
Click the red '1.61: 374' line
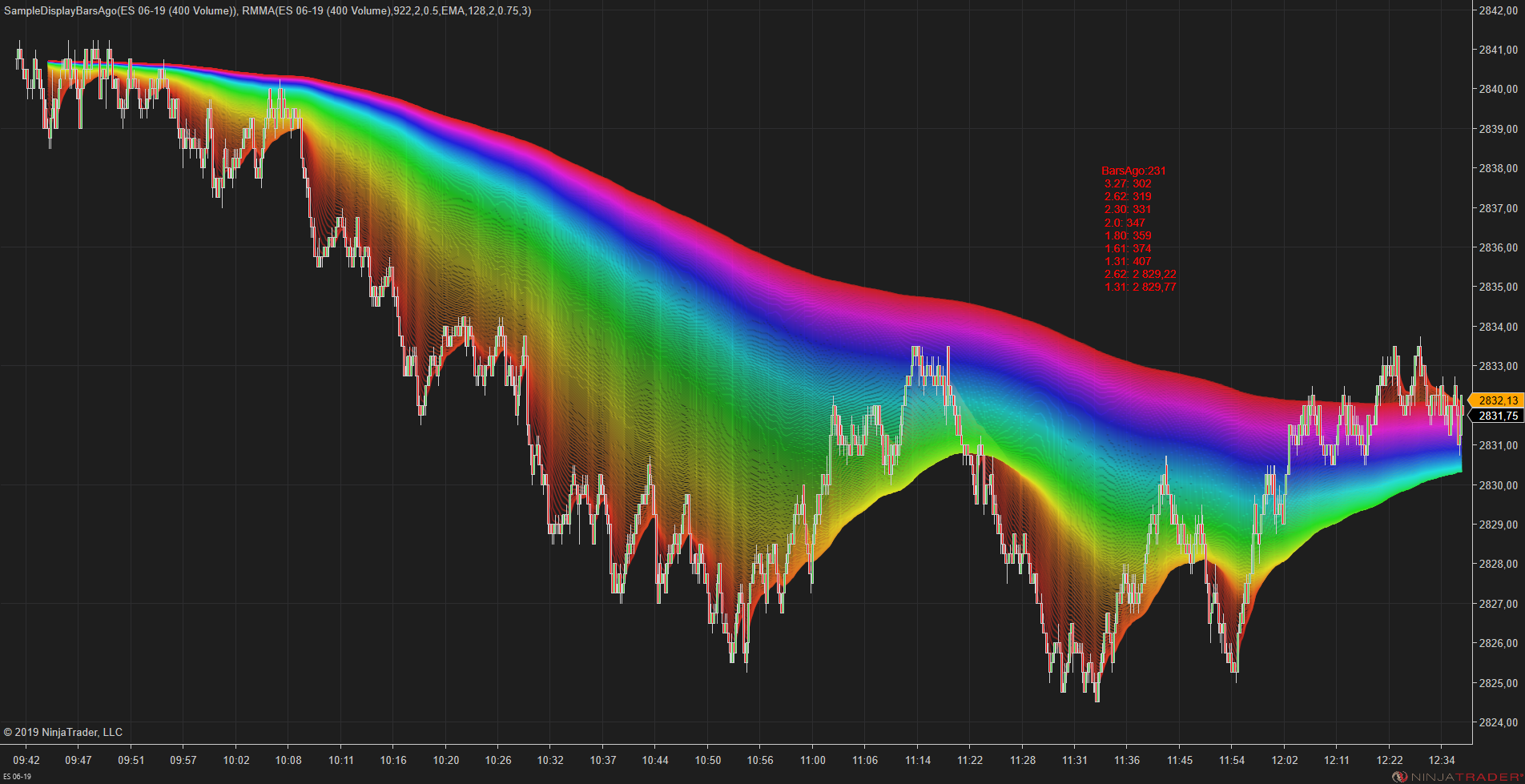[1128, 248]
